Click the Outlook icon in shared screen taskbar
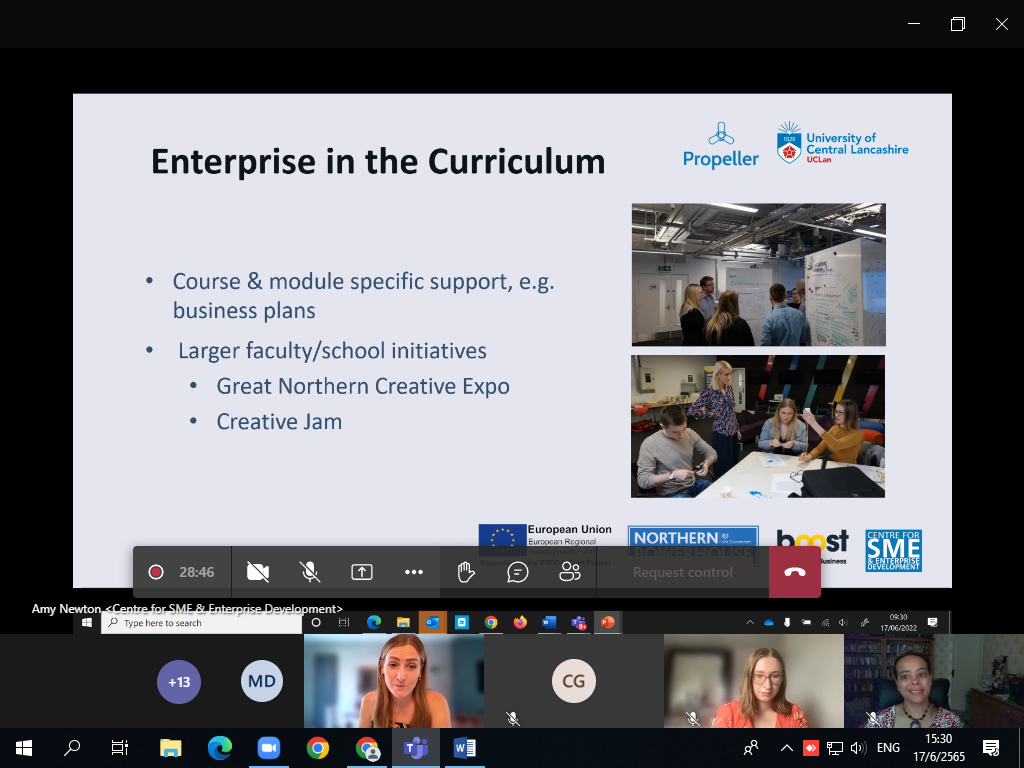Viewport: 1024px width, 768px height. click(432, 622)
